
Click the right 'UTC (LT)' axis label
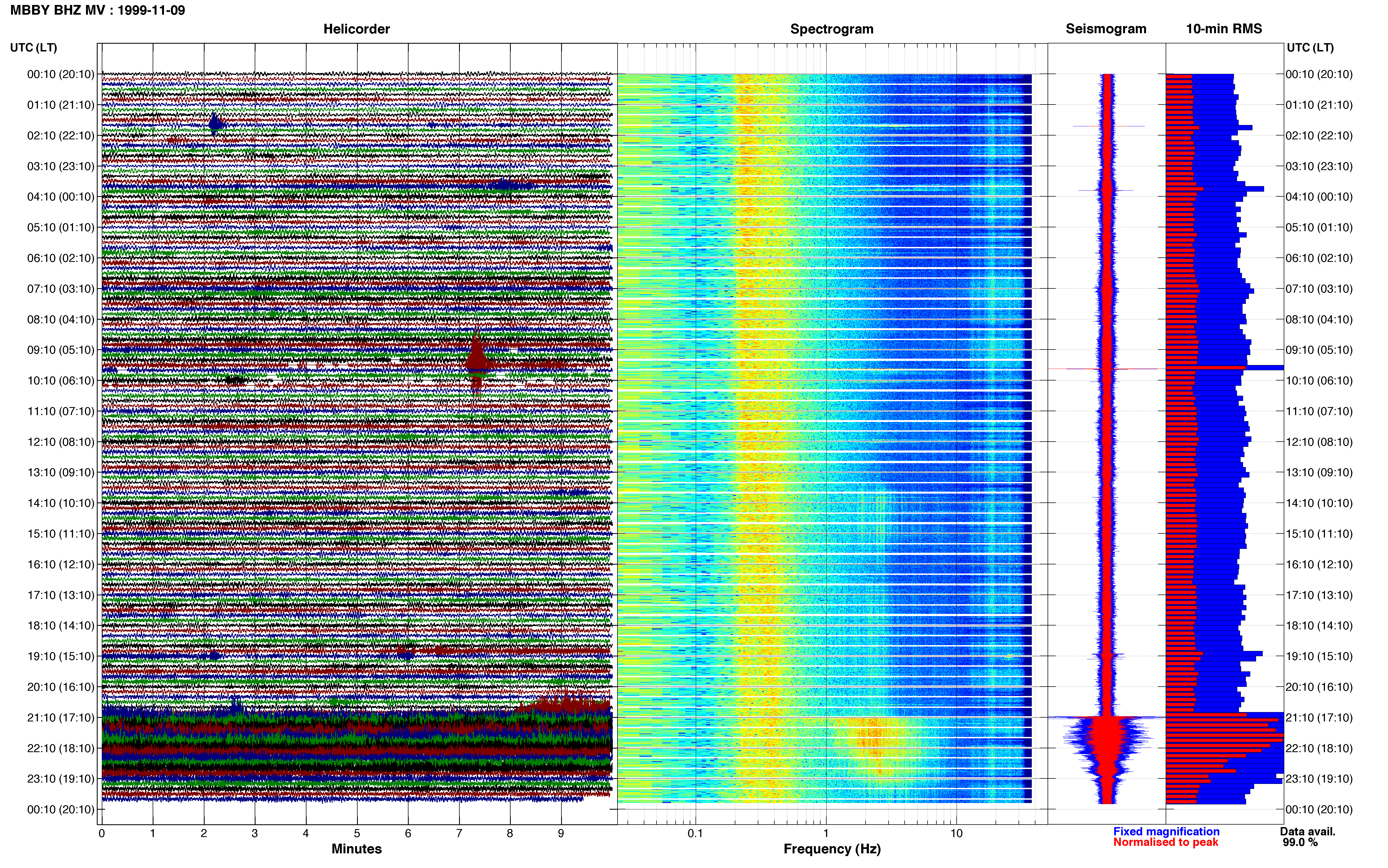click(1310, 48)
